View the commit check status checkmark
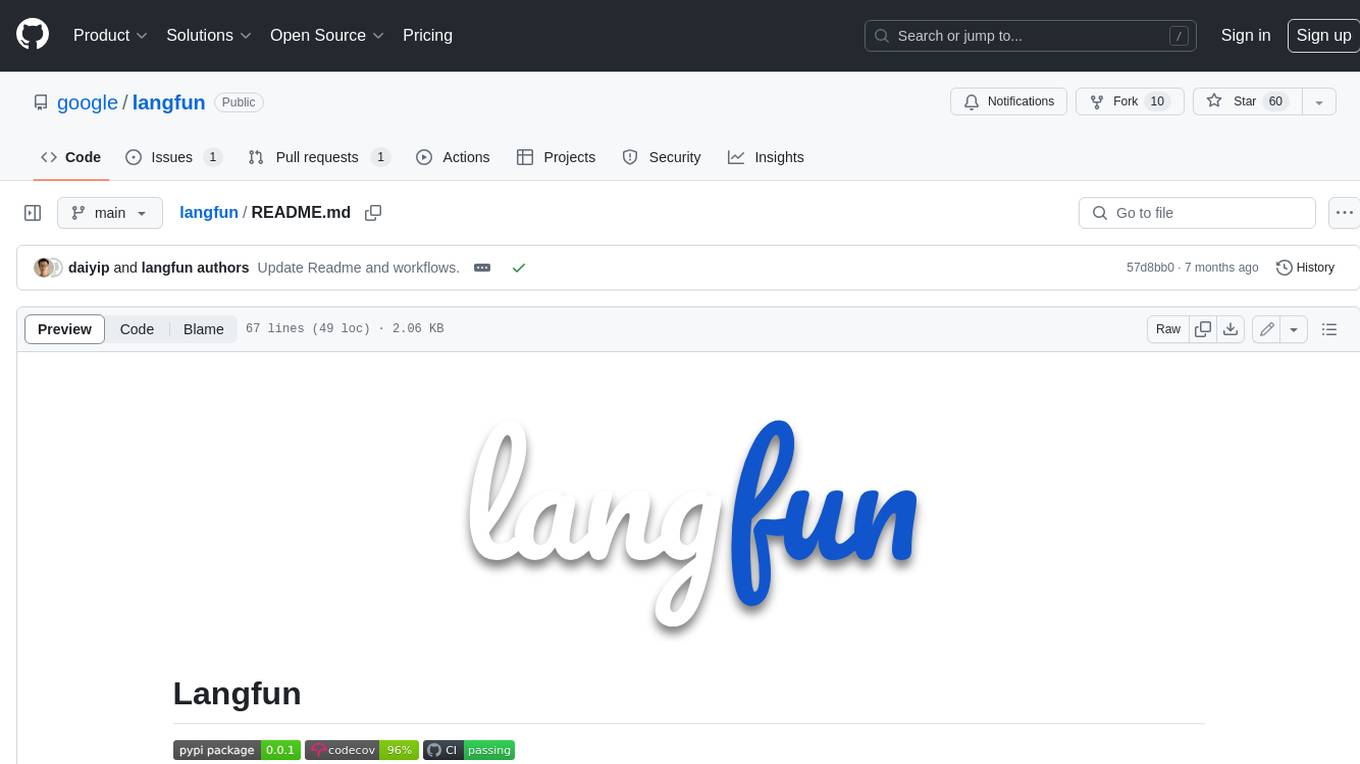 tap(518, 268)
